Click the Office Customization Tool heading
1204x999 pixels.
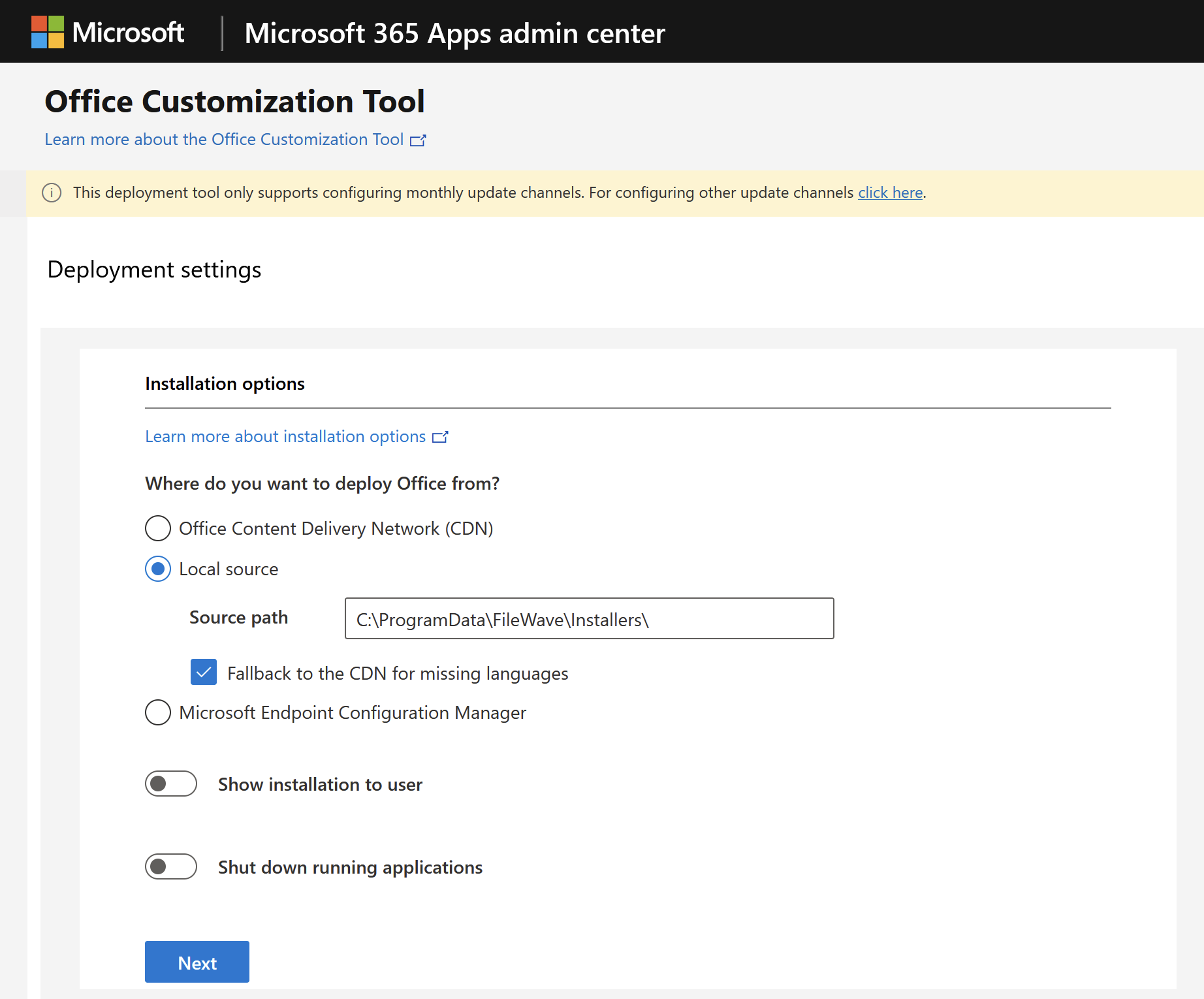click(x=235, y=101)
